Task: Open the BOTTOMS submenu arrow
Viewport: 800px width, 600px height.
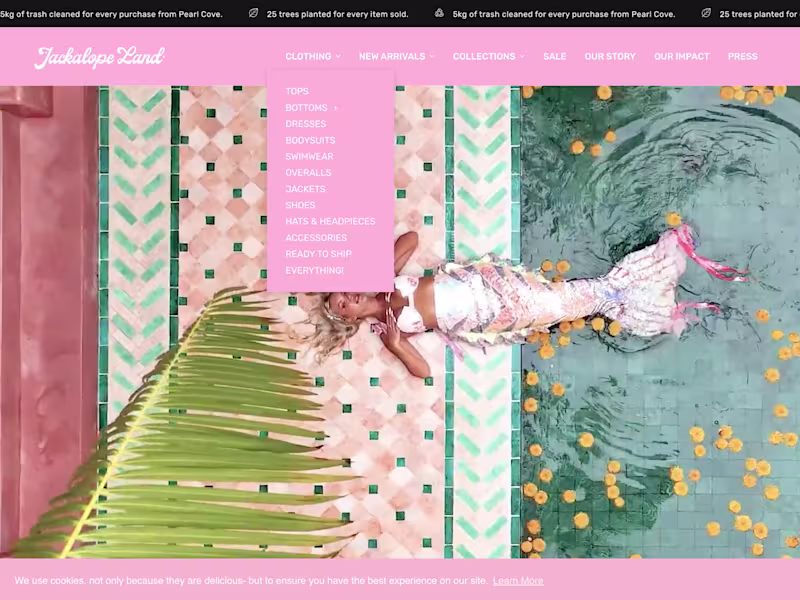Action: coord(334,106)
